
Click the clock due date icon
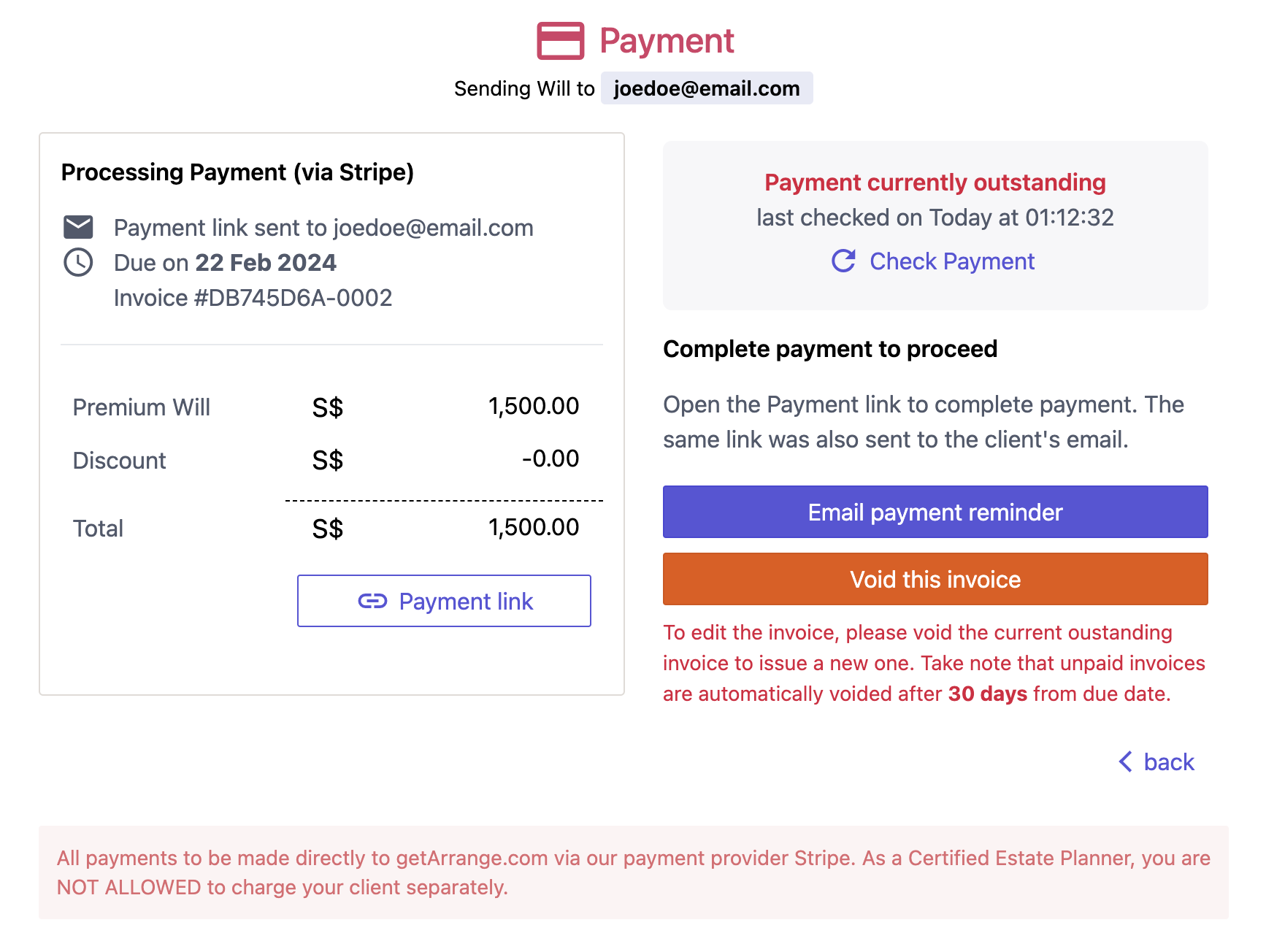pos(78,262)
